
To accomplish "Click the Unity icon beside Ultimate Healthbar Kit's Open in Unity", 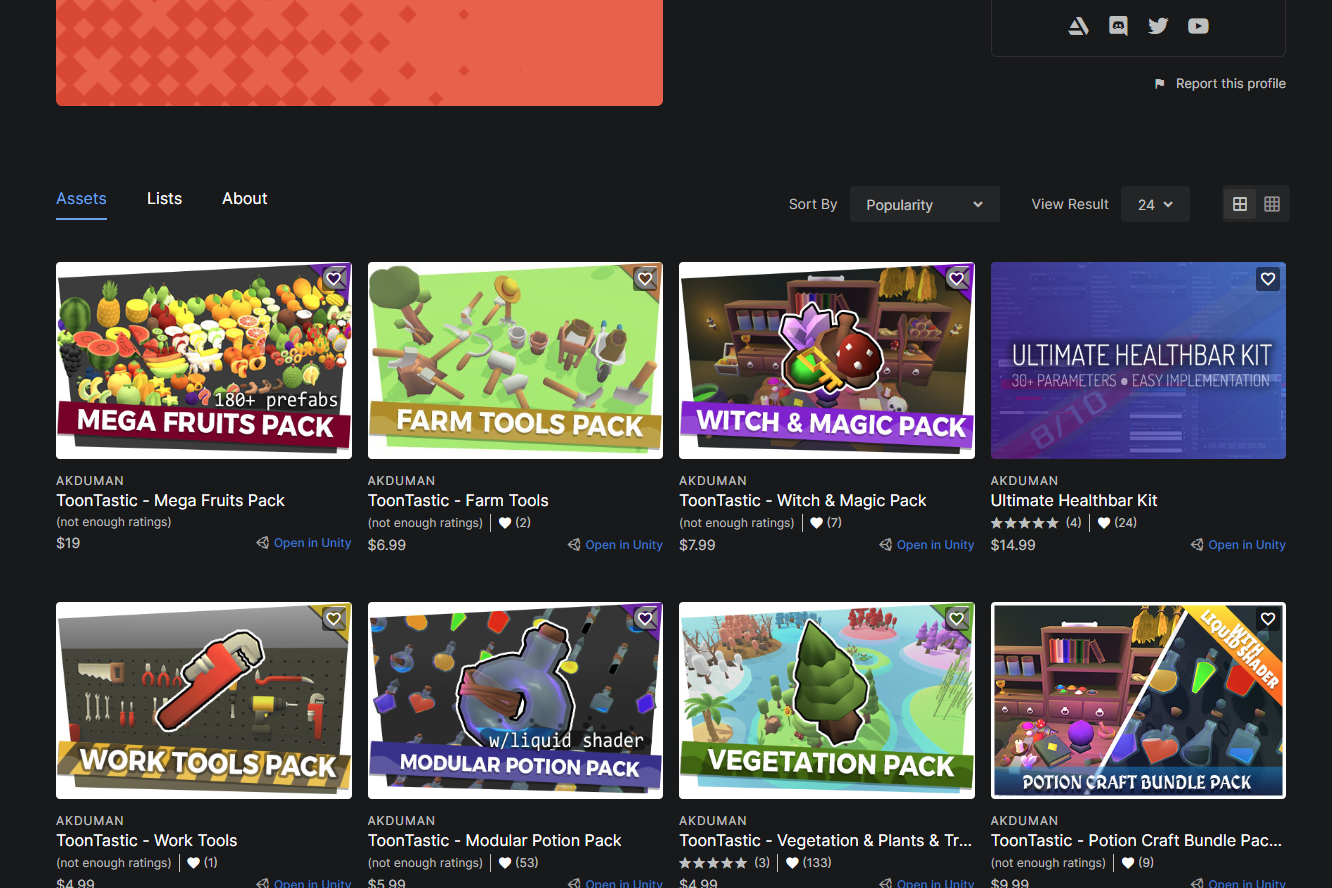I will tap(1197, 545).
